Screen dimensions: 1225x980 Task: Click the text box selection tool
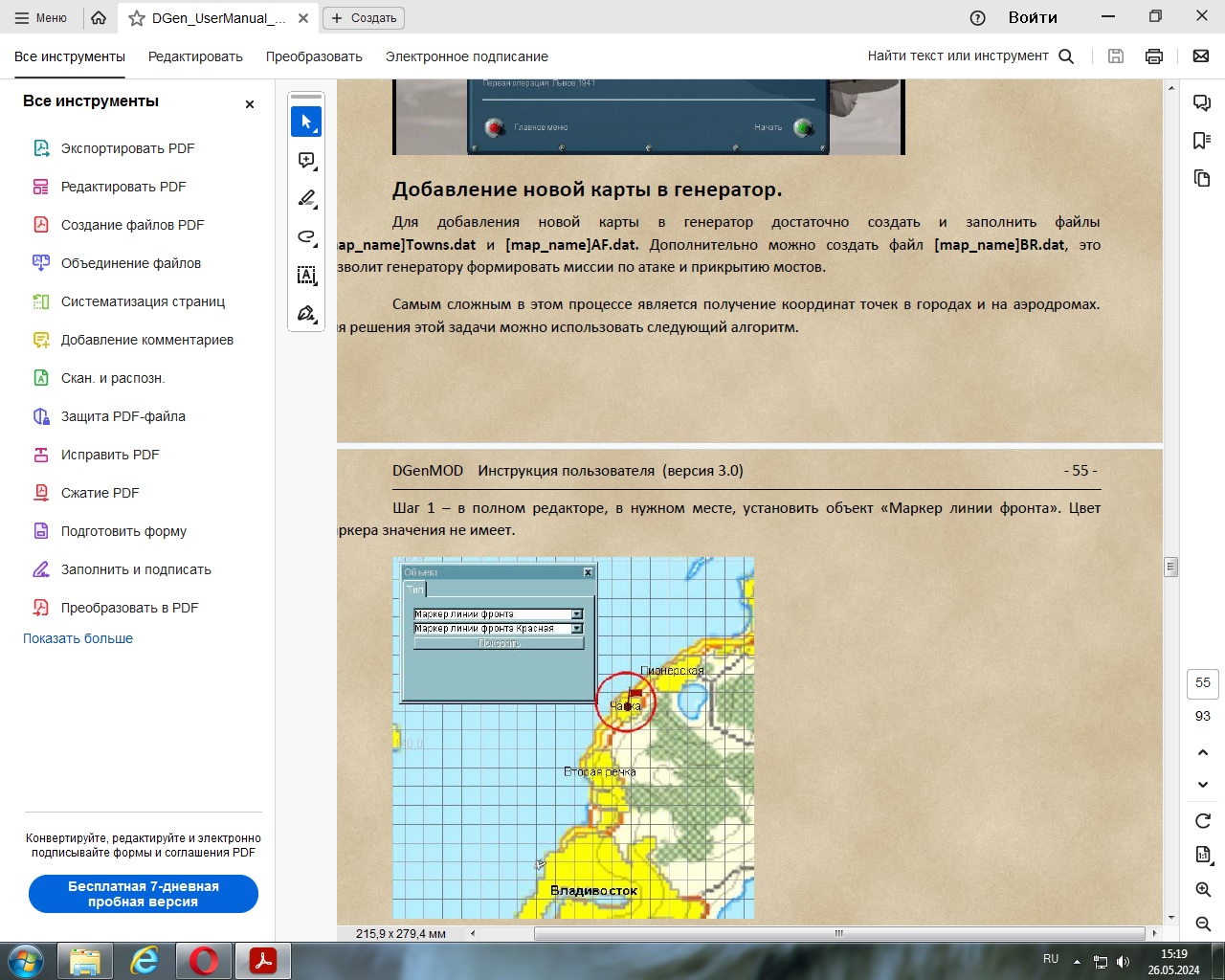(x=306, y=276)
